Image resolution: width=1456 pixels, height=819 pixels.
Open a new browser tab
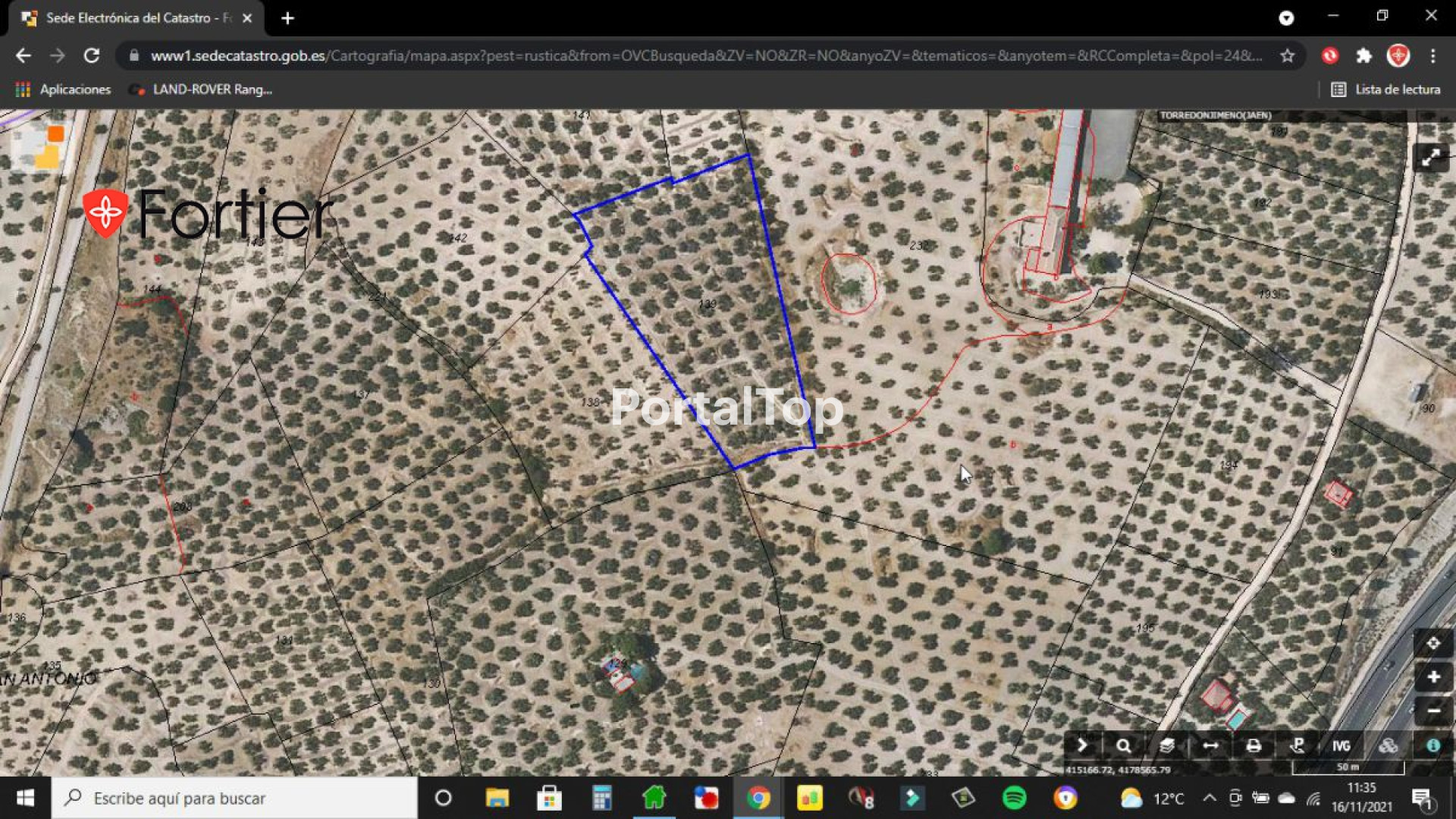287,18
